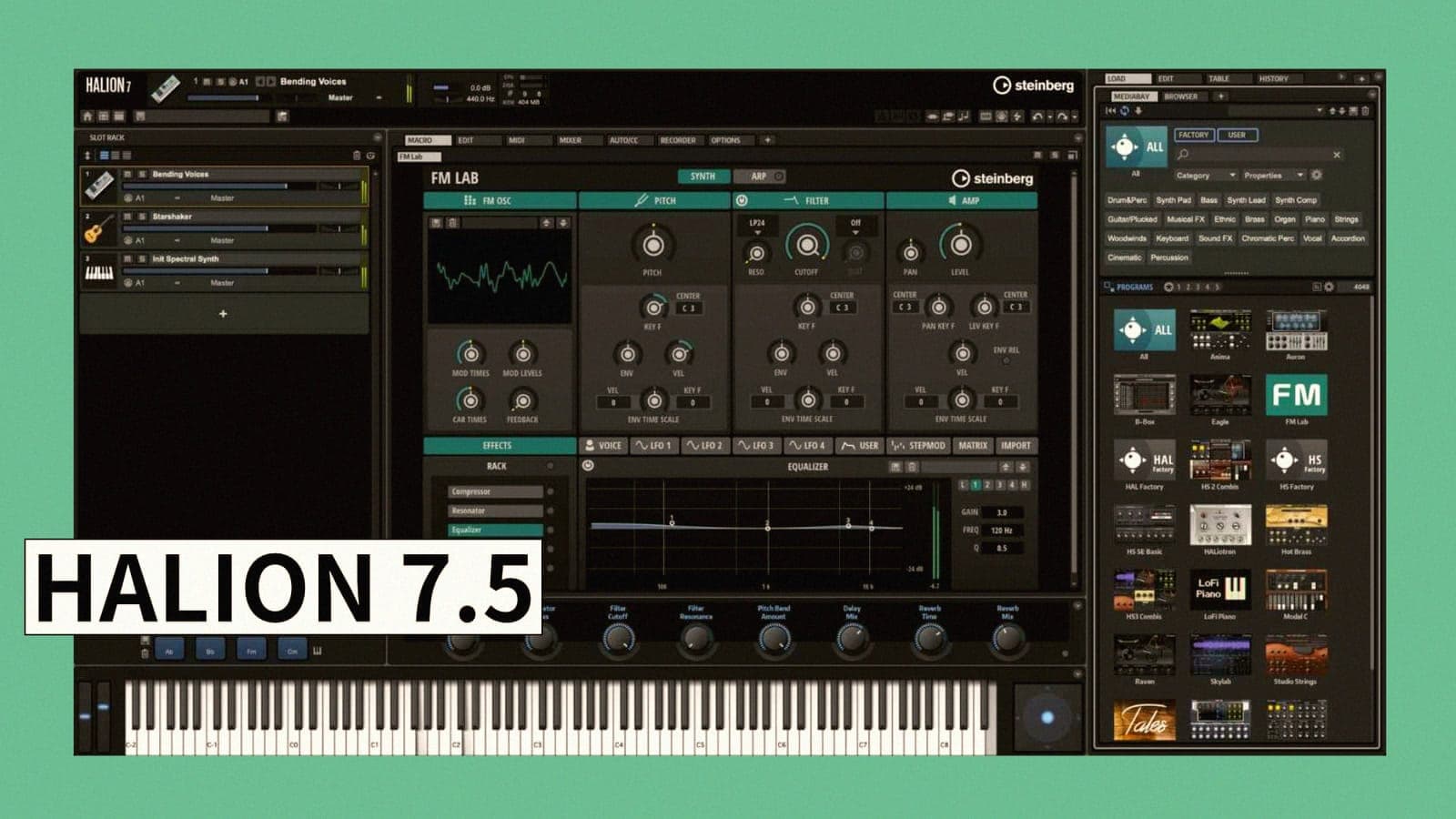Viewport: 1456px width, 819px height.
Task: Collapse the Slot Rack panel with its corner button
Action: 377,137
